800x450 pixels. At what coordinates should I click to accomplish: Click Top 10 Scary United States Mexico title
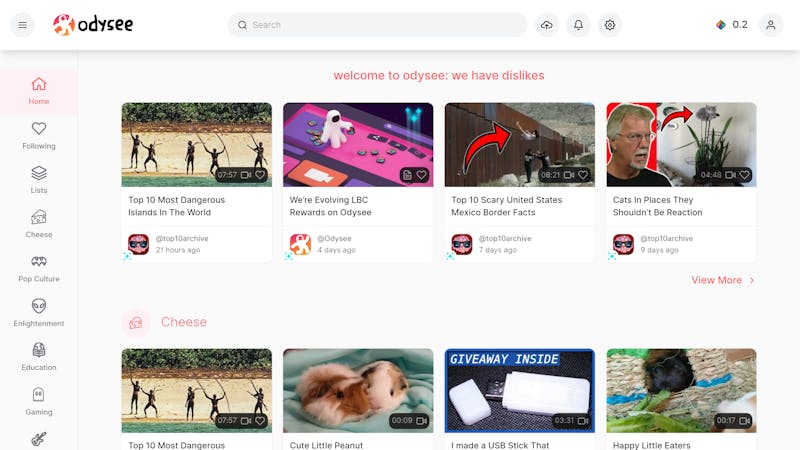507,206
